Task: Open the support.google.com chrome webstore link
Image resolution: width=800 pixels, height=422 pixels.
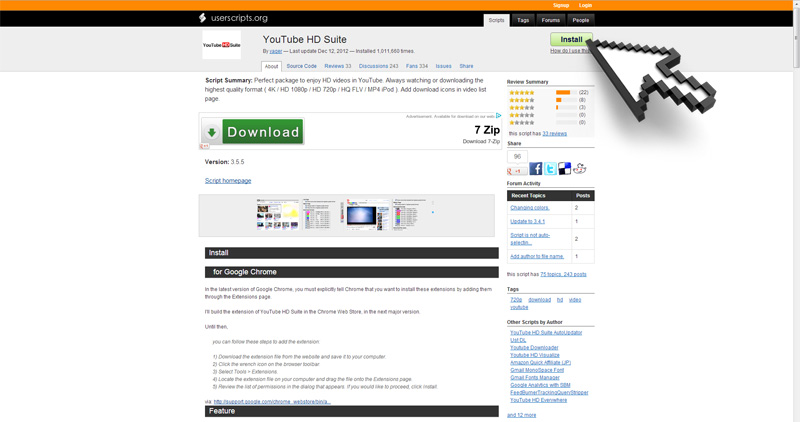Action: point(272,402)
